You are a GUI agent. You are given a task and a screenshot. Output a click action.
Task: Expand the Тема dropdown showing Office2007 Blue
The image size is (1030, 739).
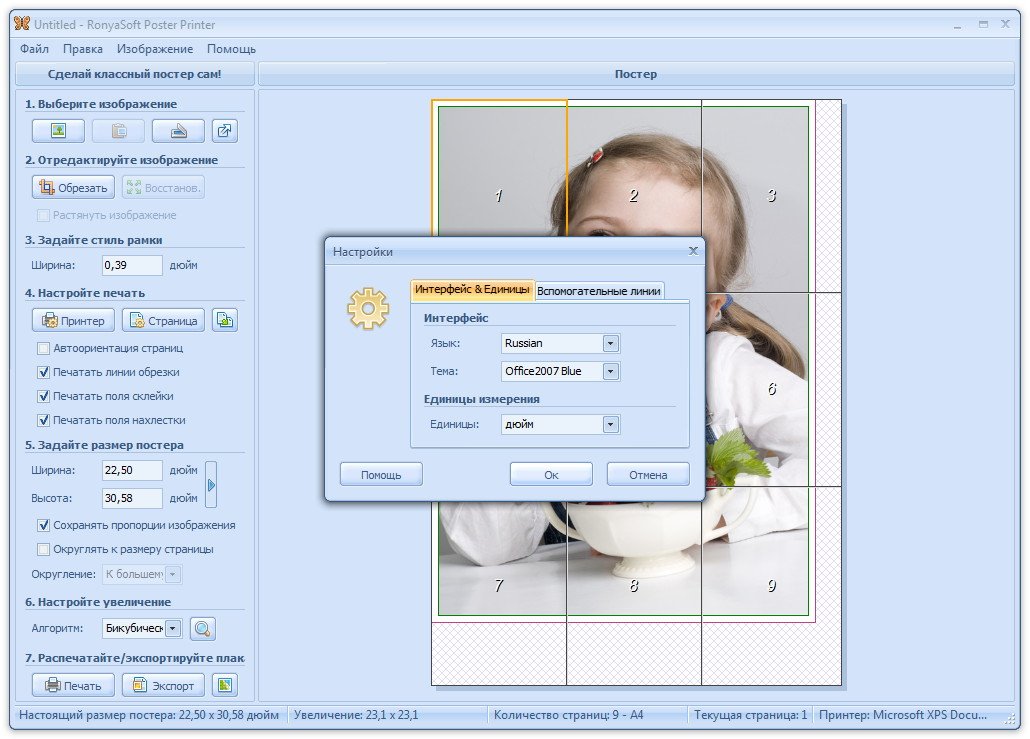click(610, 372)
